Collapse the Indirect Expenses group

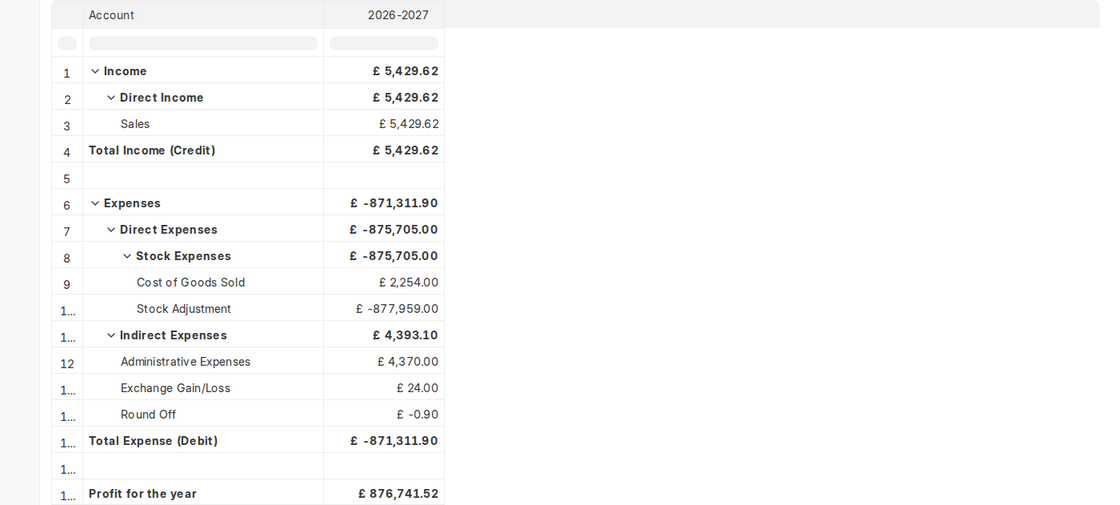click(x=111, y=336)
